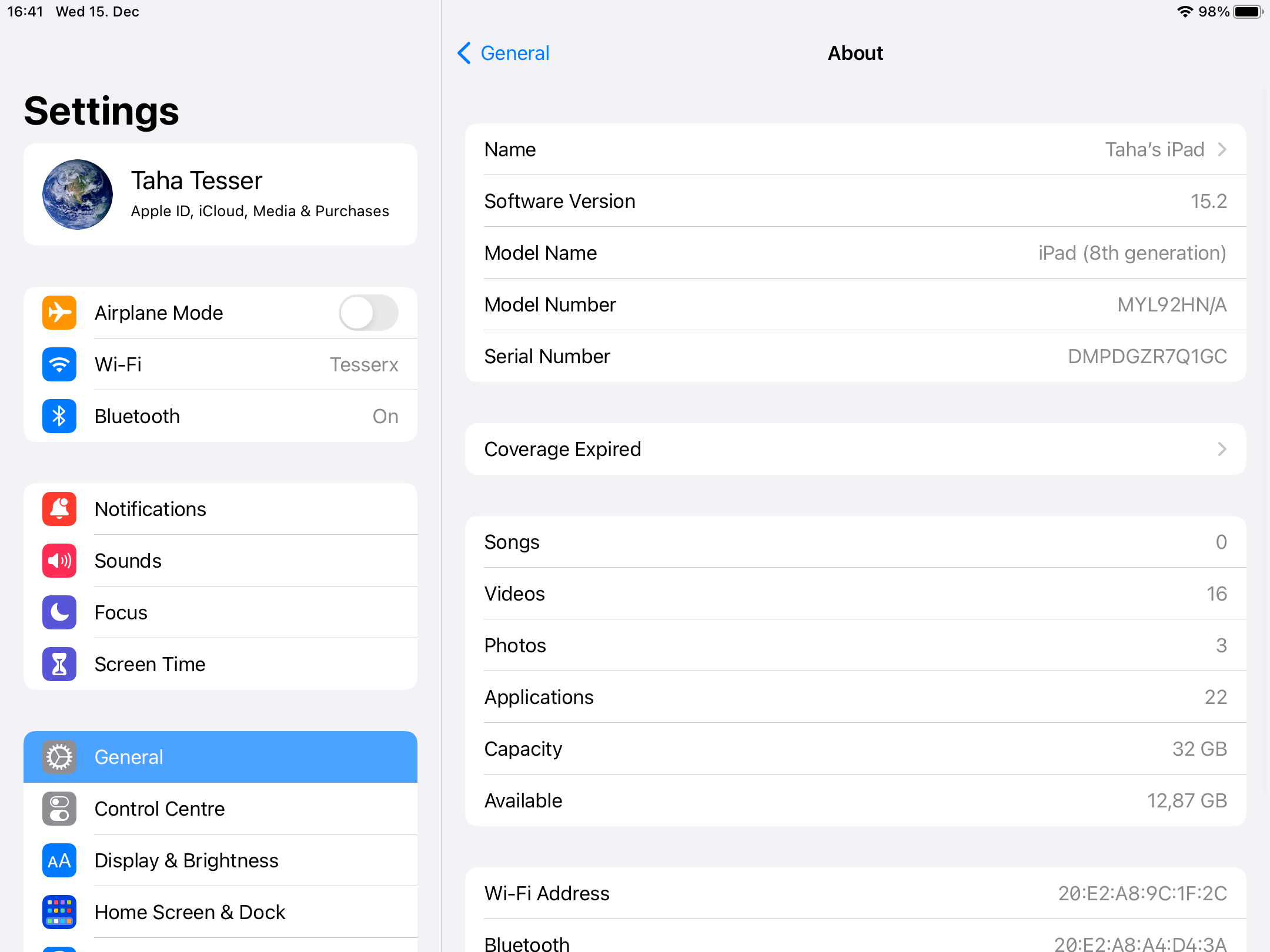Click the Home Screen & Dock icon
Viewport: 1270px width, 952px height.
tap(59, 912)
